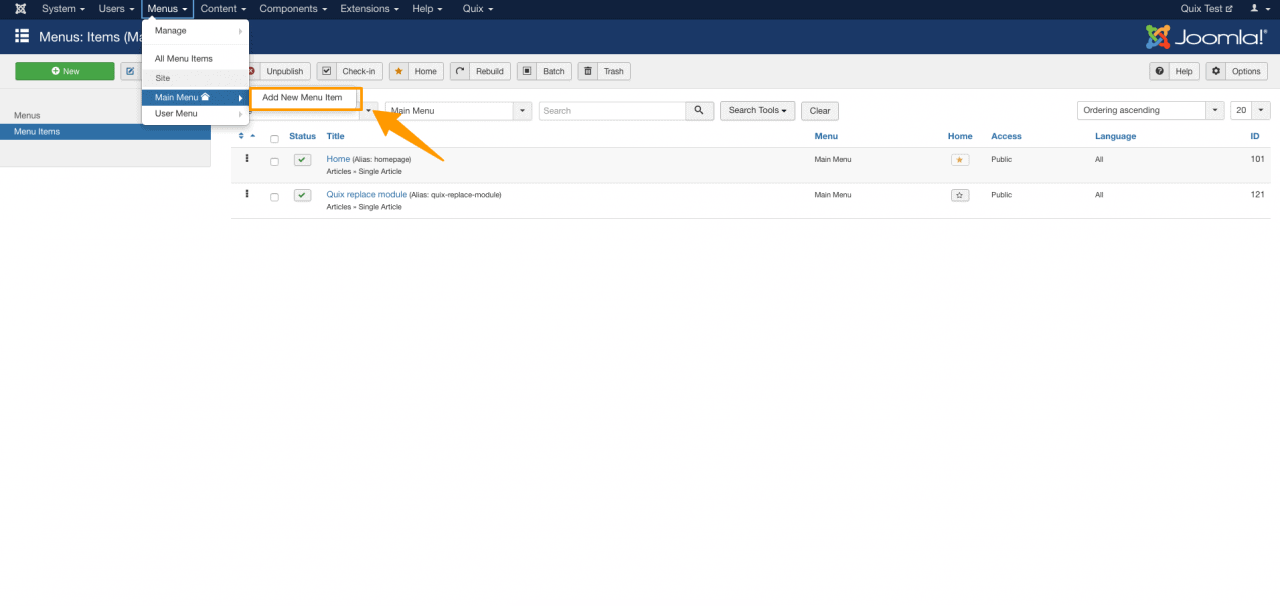Screen dimensions: 1280x606
Task: Open the user account icon menu
Action: [x=1257, y=8]
